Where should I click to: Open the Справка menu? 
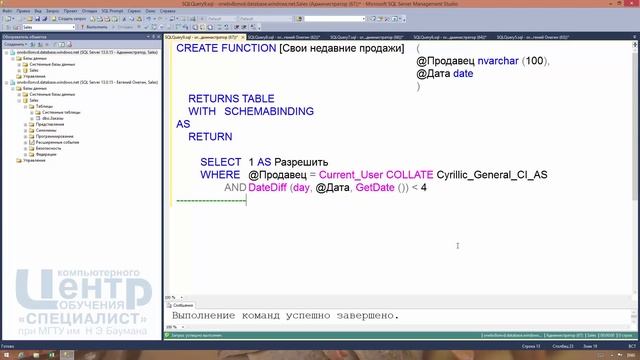point(167,11)
